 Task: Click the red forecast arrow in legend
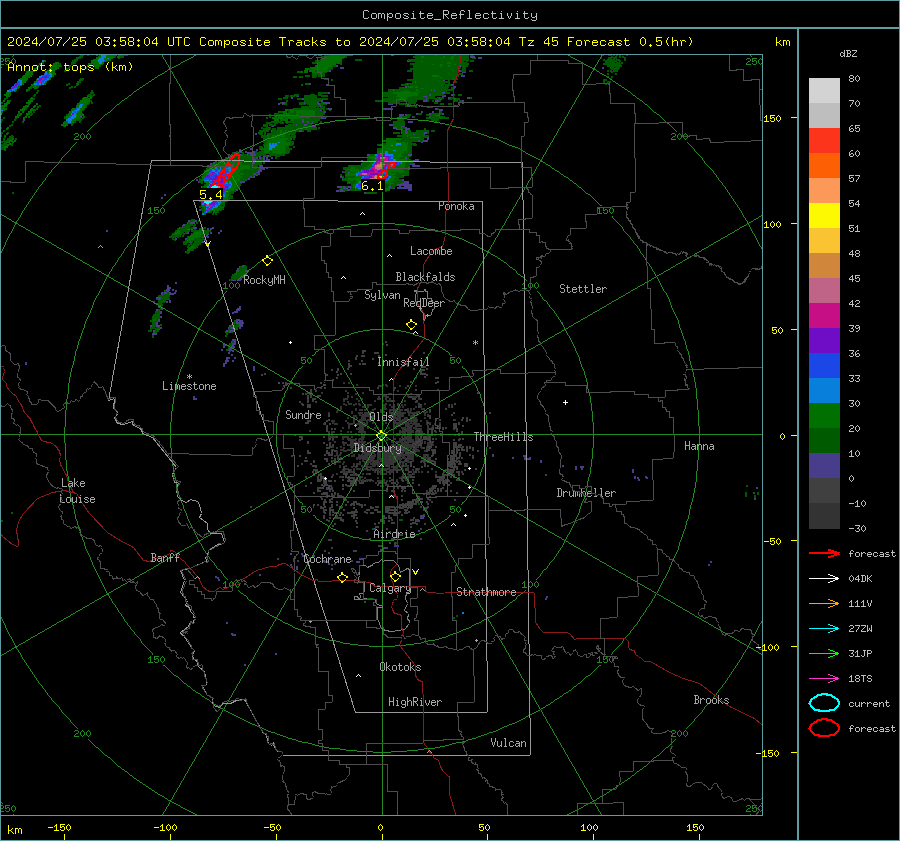[824, 553]
